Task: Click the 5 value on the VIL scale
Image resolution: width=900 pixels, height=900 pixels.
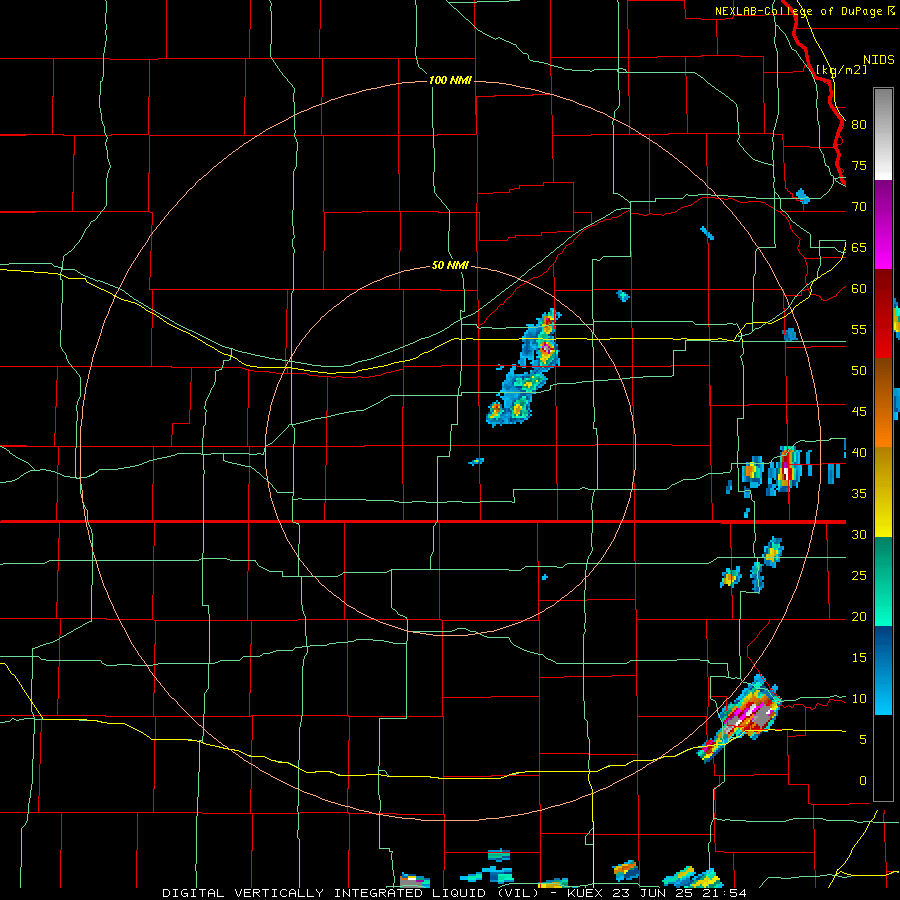Action: tap(863, 739)
